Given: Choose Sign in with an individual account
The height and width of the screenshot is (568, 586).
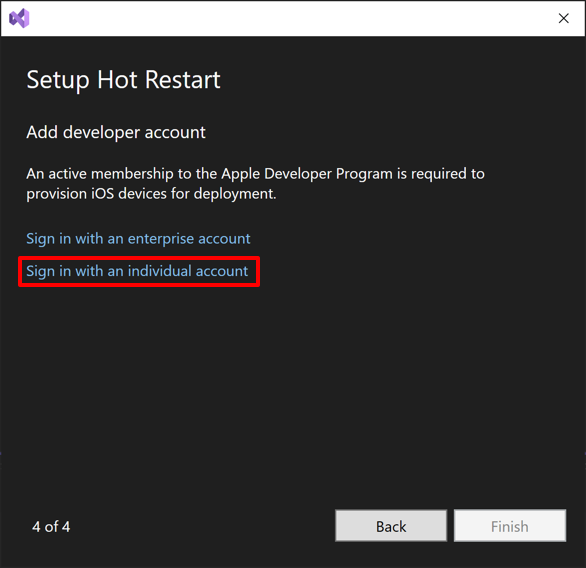Looking at the screenshot, I should [x=137, y=271].
